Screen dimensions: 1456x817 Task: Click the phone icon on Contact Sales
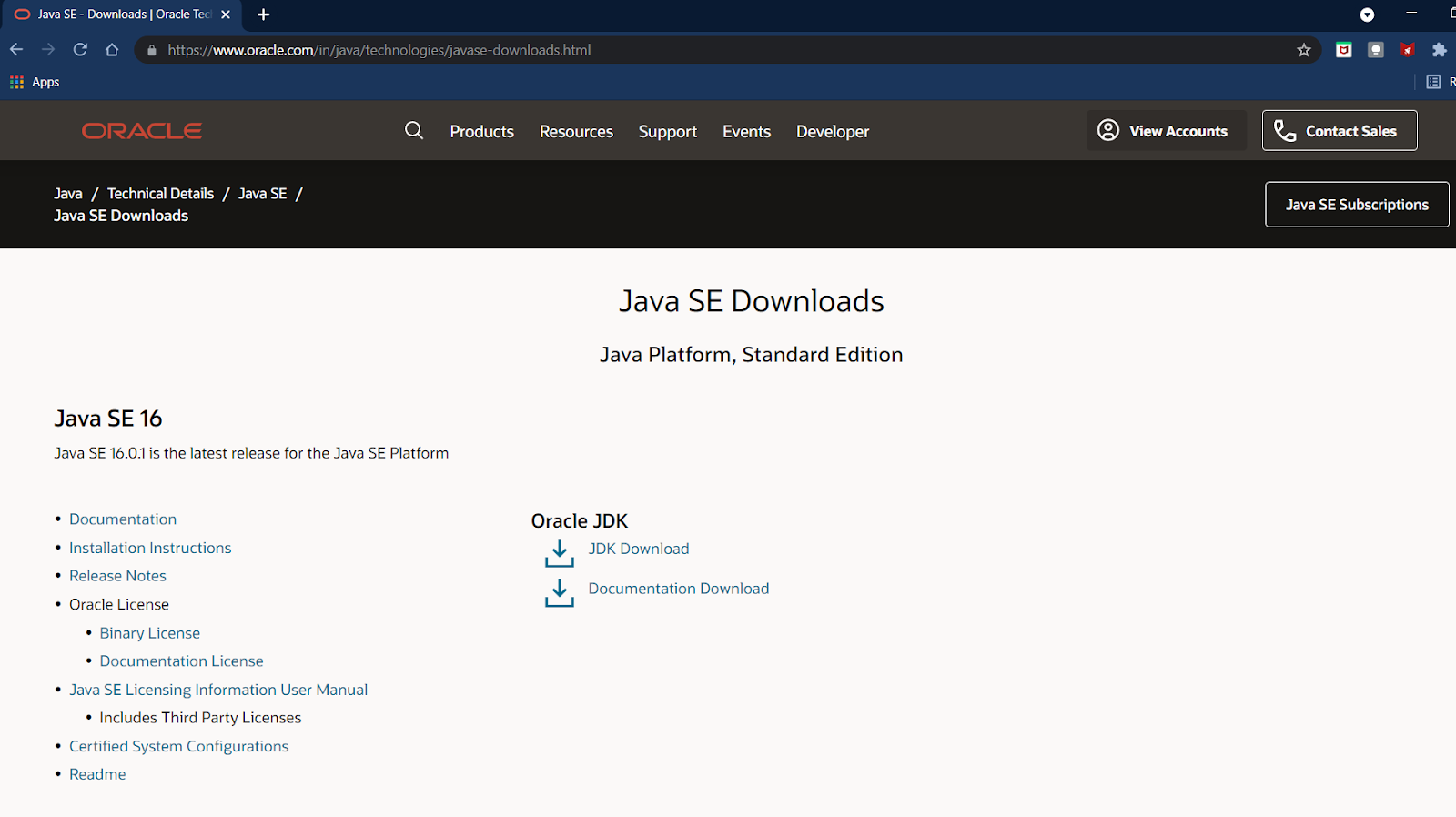1285,131
